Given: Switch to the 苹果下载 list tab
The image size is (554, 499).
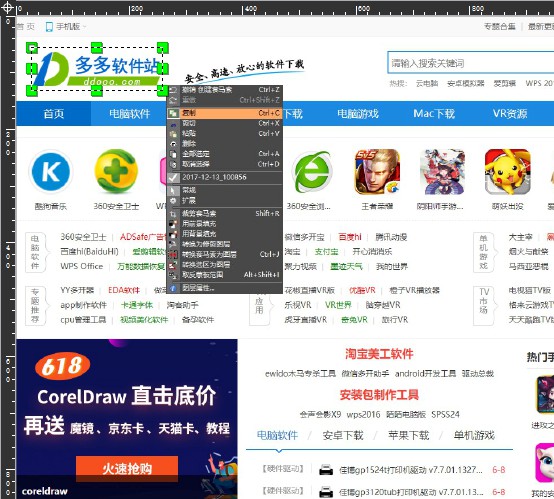Looking at the screenshot, I should [x=408, y=435].
